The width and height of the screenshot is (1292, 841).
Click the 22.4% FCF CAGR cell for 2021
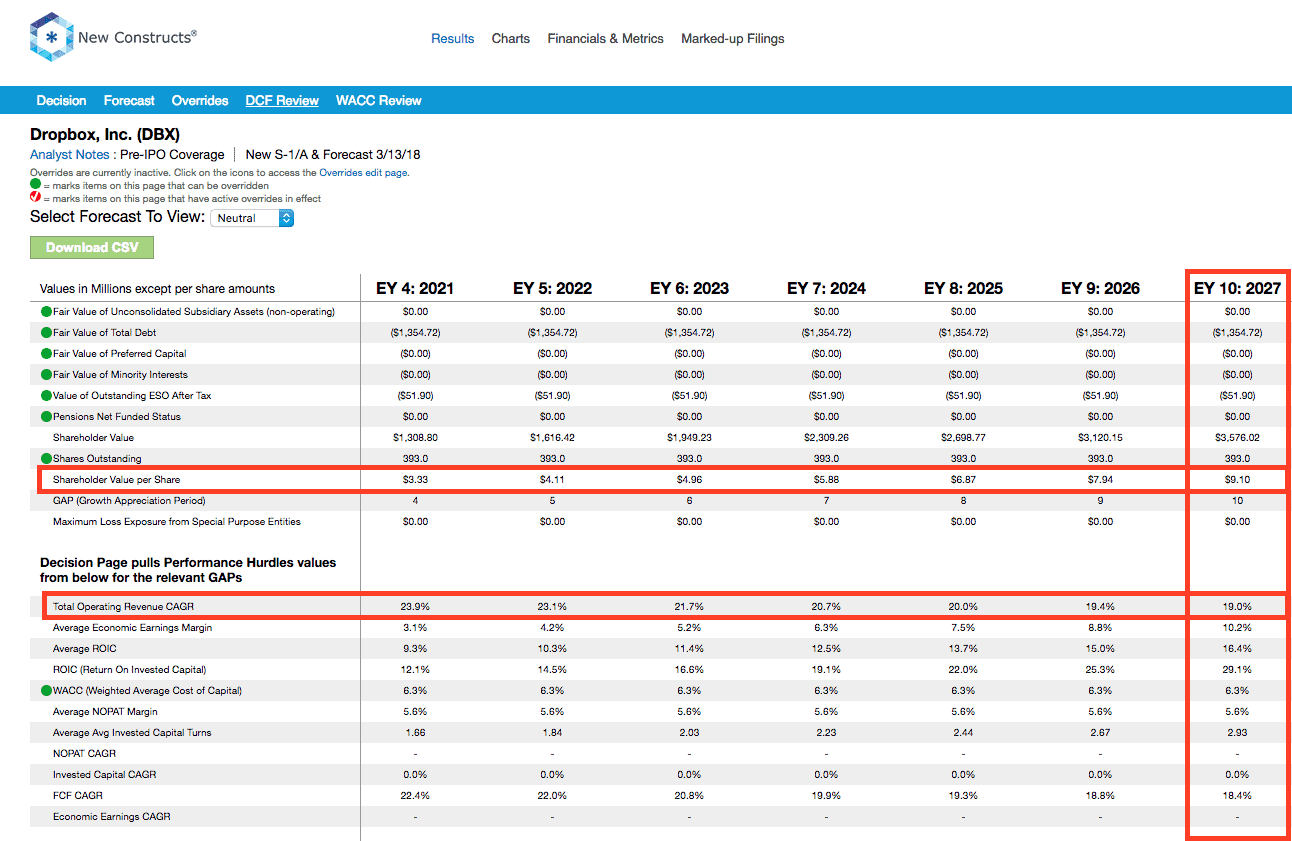pos(415,796)
